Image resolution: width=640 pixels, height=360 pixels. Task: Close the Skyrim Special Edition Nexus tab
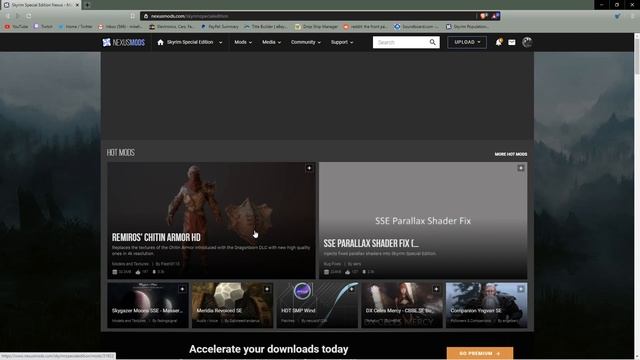click(x=77, y=5)
